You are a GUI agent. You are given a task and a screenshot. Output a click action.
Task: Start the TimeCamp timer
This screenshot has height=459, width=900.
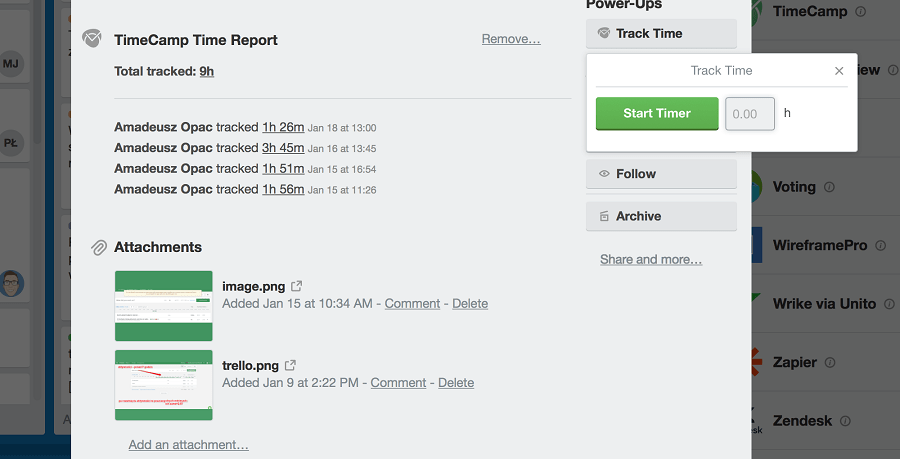(x=657, y=113)
